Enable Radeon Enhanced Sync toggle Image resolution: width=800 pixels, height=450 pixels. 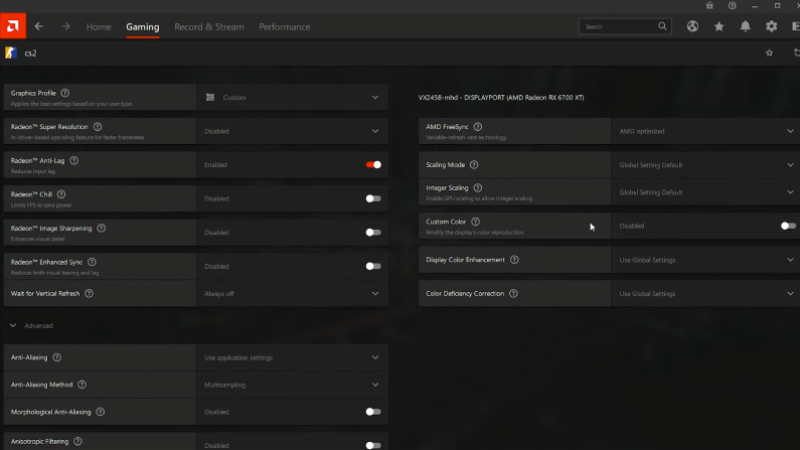click(373, 266)
